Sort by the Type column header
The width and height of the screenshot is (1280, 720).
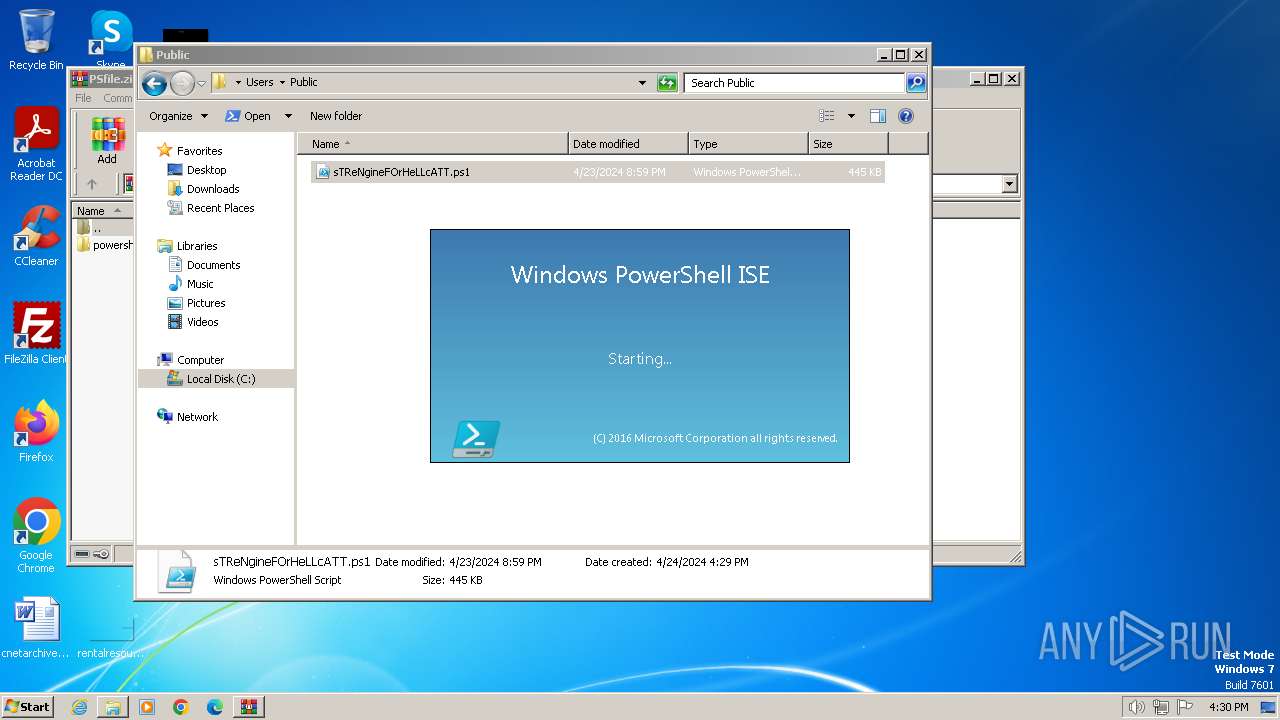pos(748,144)
